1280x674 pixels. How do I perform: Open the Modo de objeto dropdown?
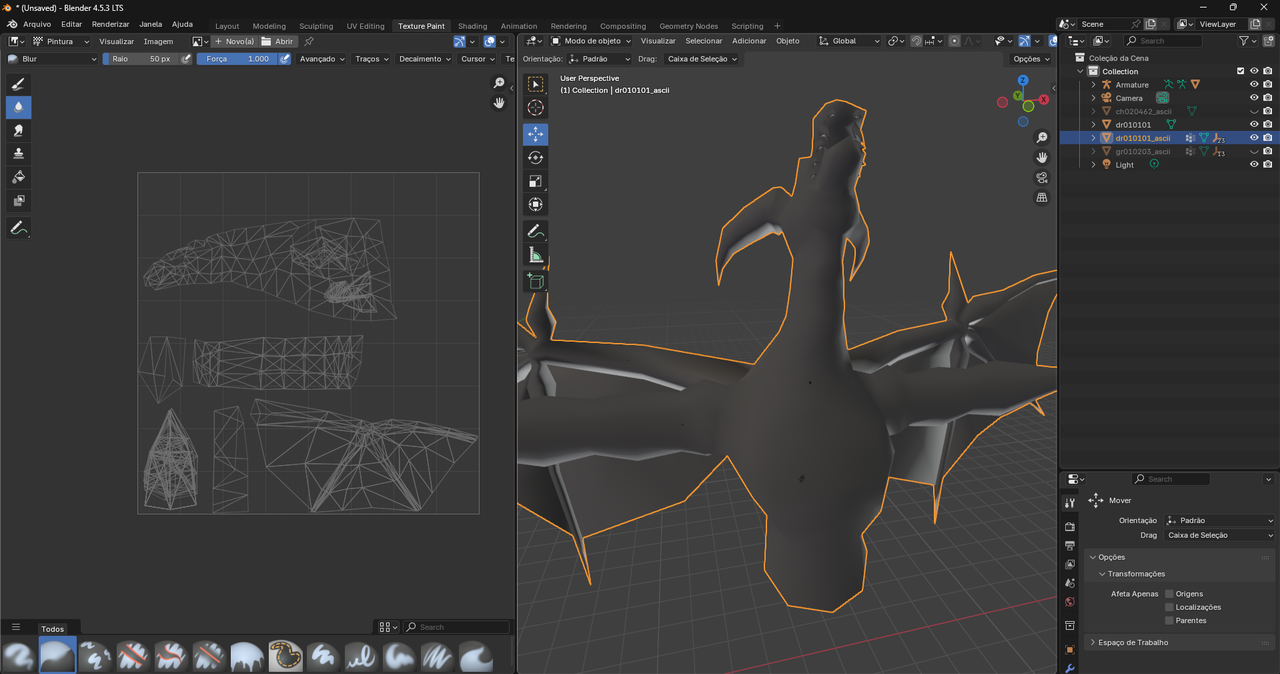click(592, 41)
